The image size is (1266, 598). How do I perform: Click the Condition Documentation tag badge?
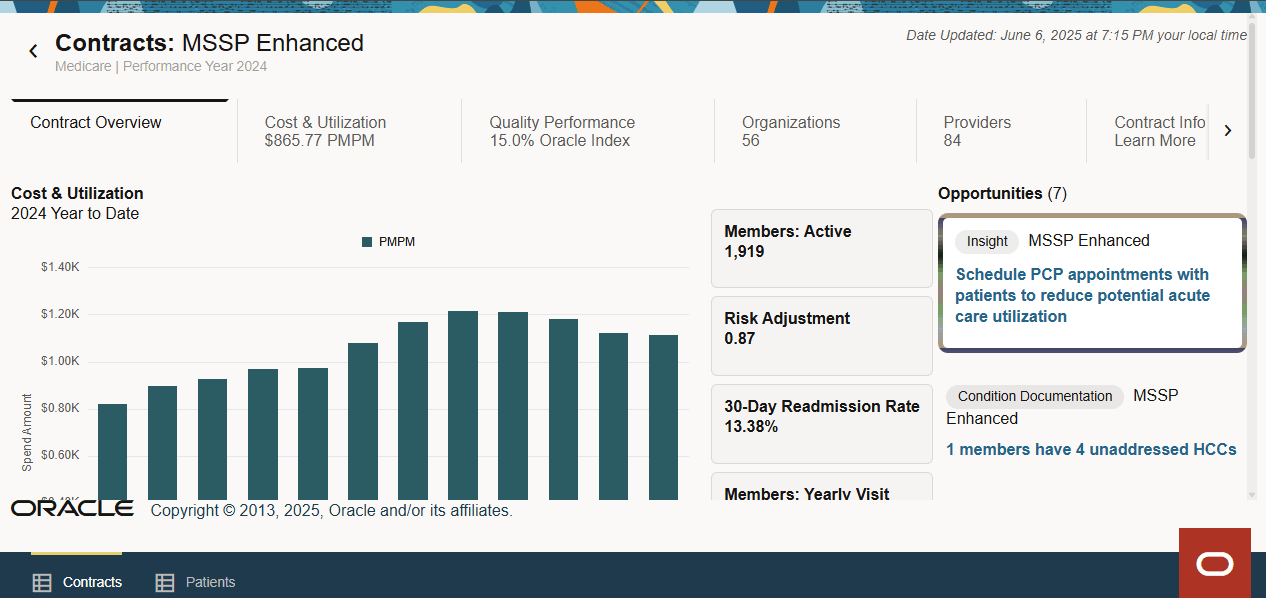[x=1035, y=396]
